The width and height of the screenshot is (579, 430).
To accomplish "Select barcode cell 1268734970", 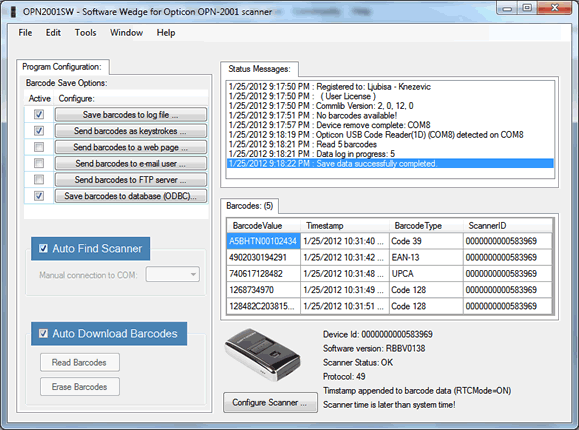I will tap(263, 290).
